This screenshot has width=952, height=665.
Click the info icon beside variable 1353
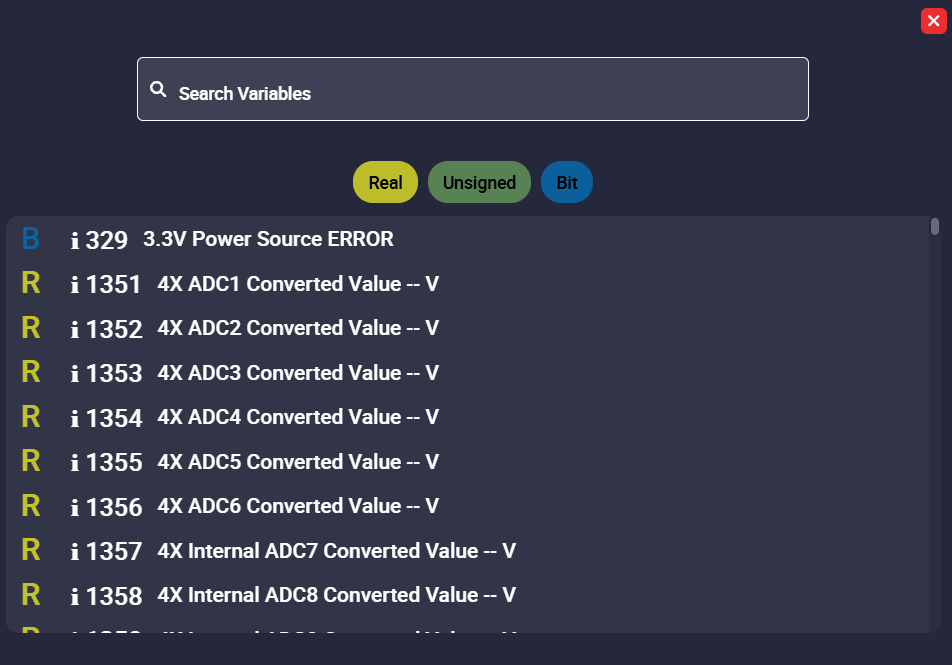click(75, 374)
